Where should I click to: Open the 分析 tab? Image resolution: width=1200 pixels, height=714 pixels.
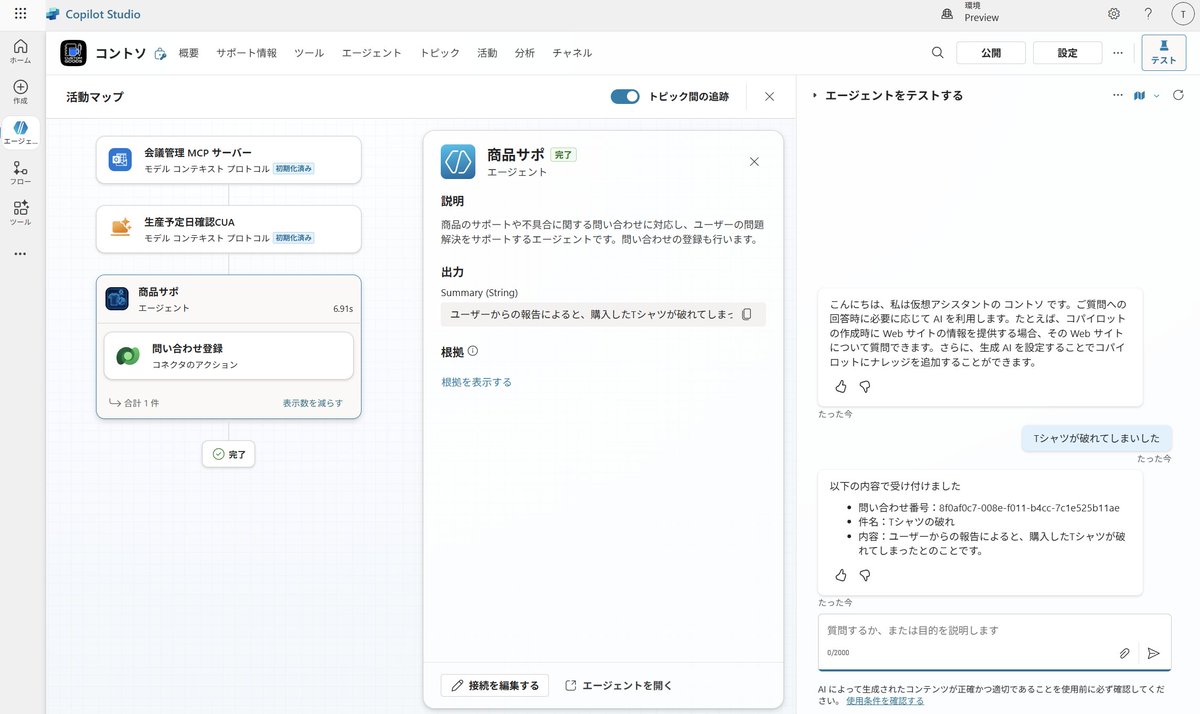tap(525, 53)
